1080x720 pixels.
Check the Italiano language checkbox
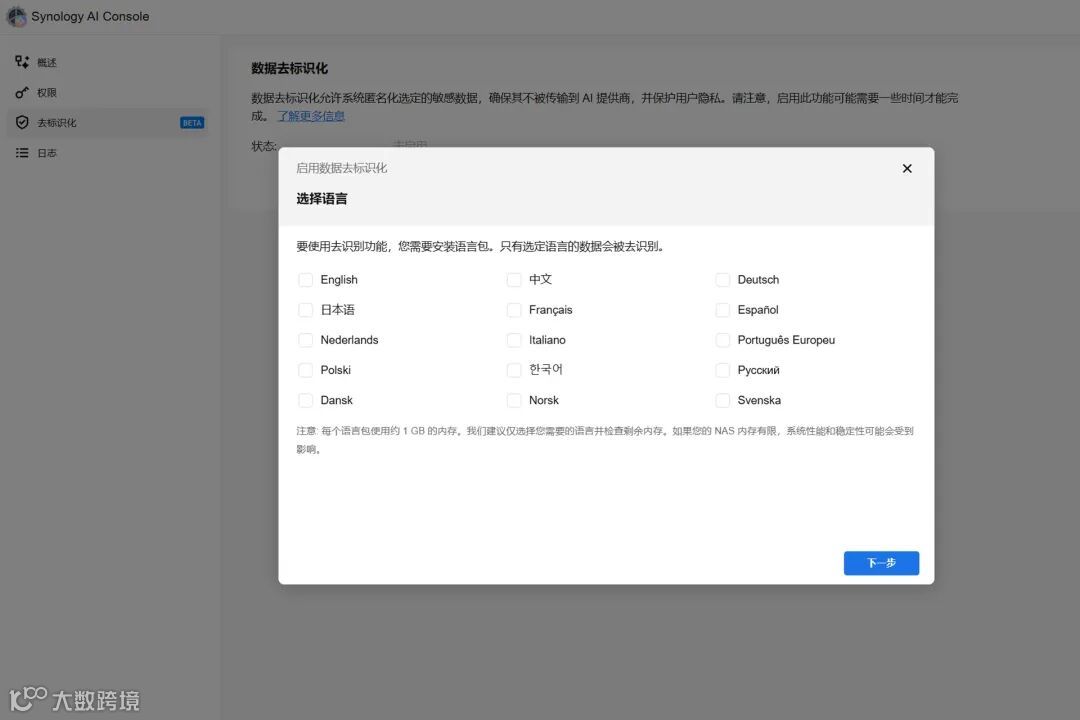514,340
